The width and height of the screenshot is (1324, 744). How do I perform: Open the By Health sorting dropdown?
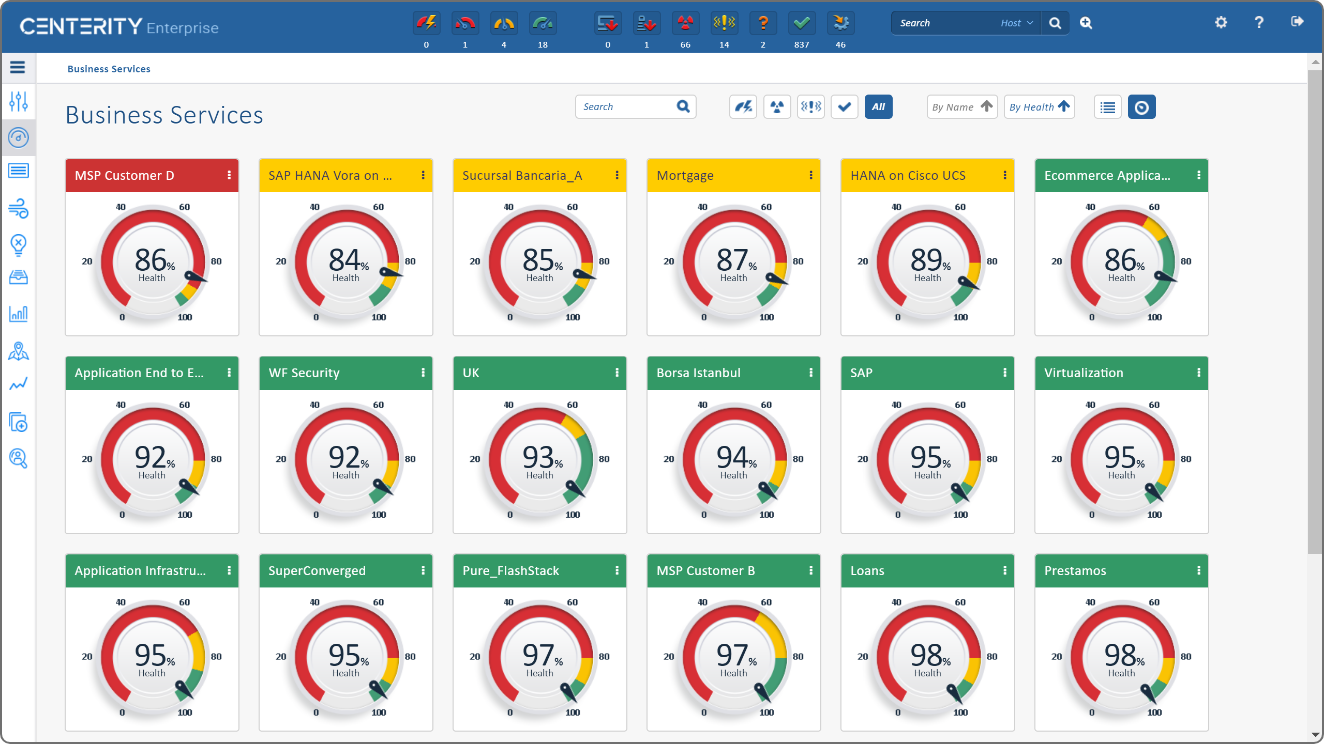pos(1039,106)
